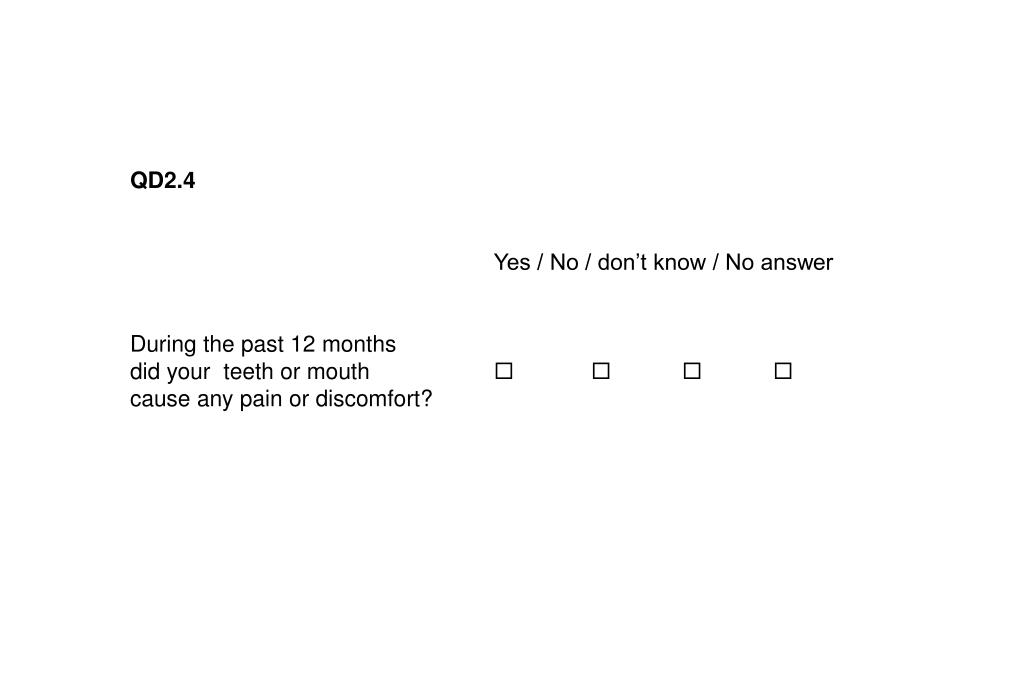Click the QD2.4 question heading
The width and height of the screenshot is (1023, 682).
pyautogui.click(x=162, y=180)
